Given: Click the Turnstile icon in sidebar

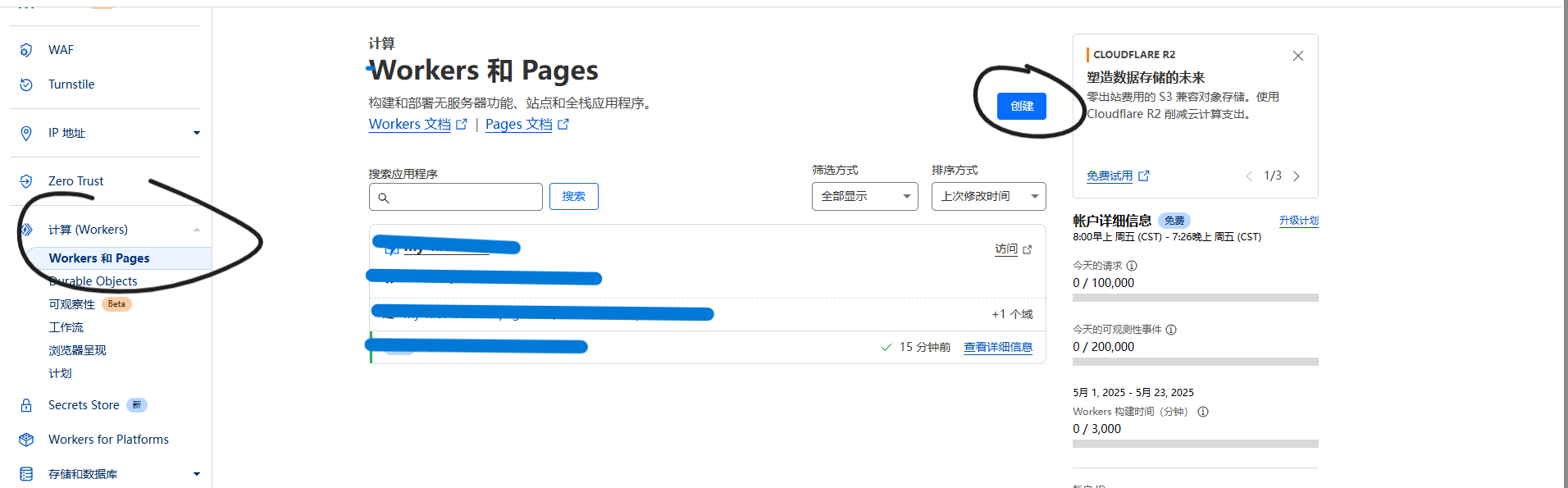Looking at the screenshot, I should pyautogui.click(x=26, y=84).
